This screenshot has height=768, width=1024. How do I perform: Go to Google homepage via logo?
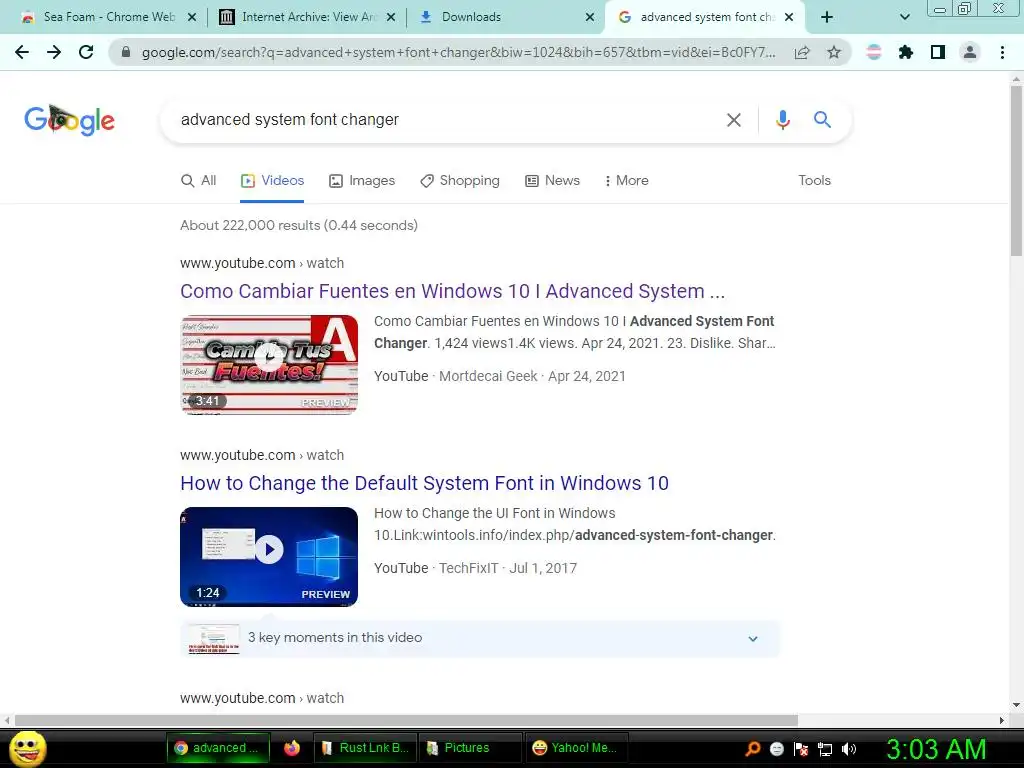[x=69, y=120]
